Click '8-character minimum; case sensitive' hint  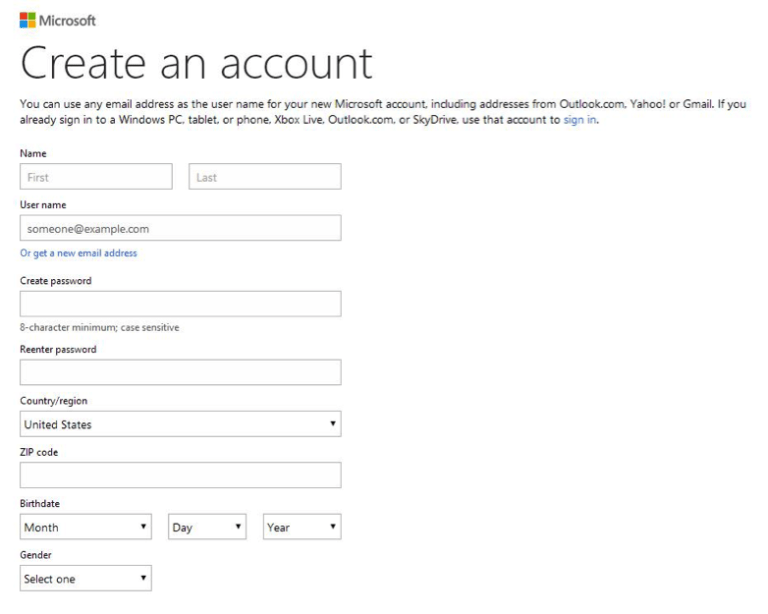(x=99, y=327)
